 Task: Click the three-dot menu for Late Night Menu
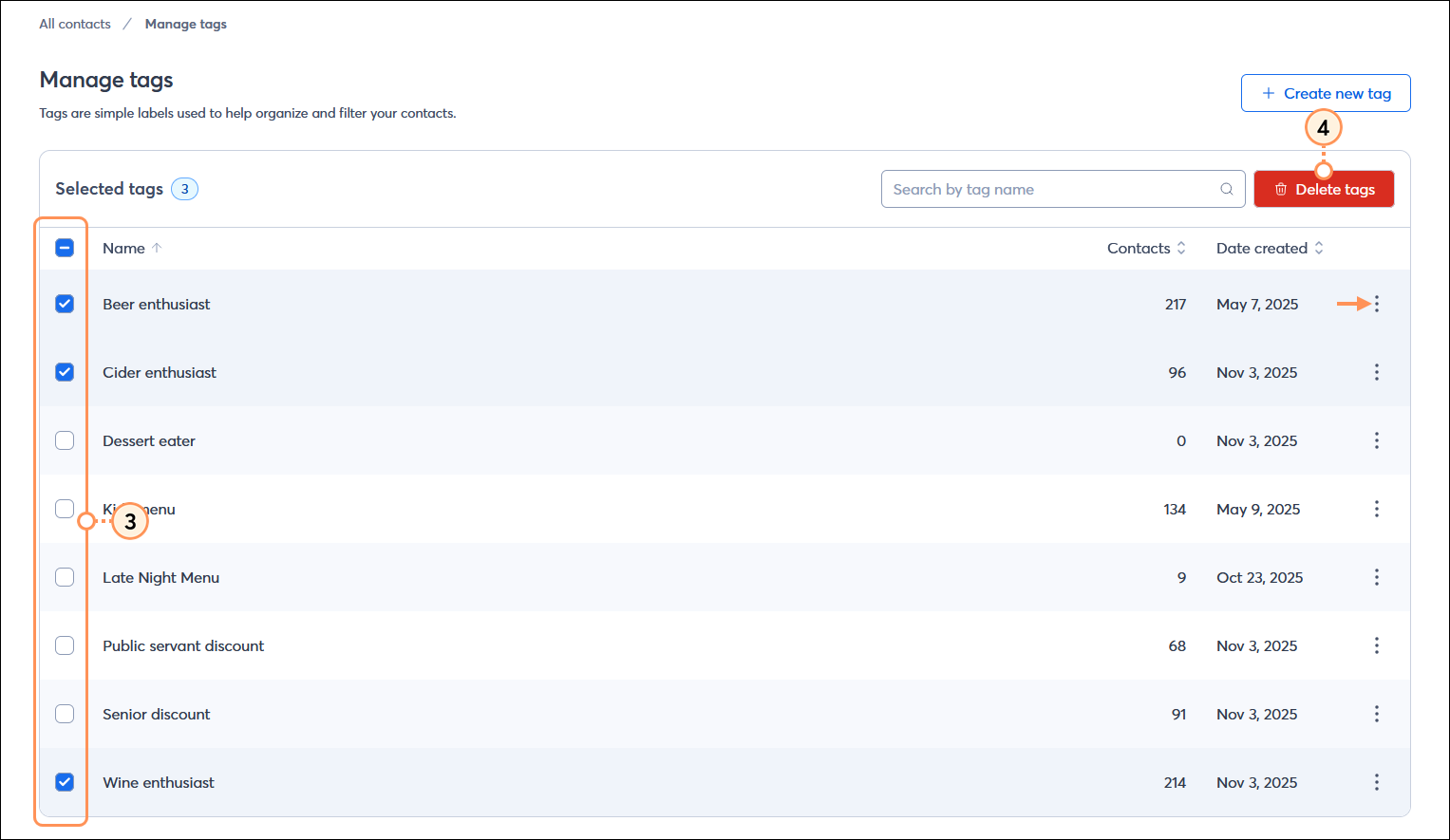[1377, 577]
